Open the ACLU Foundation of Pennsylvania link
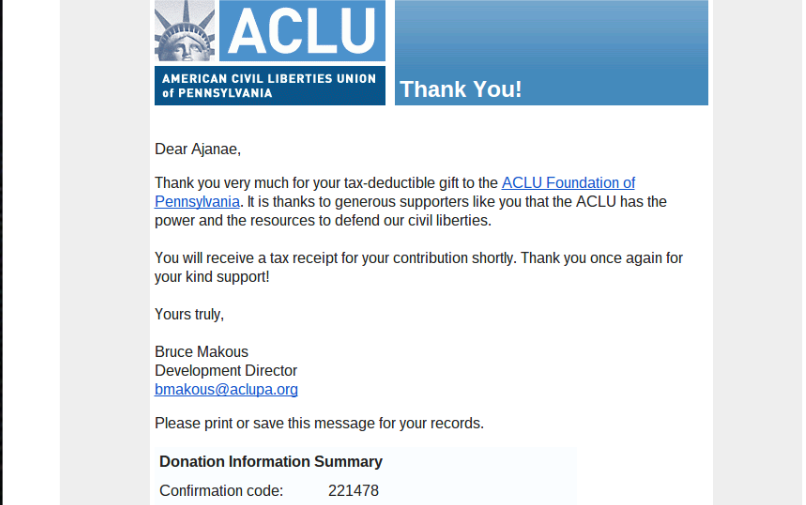806x505 pixels. tap(567, 183)
